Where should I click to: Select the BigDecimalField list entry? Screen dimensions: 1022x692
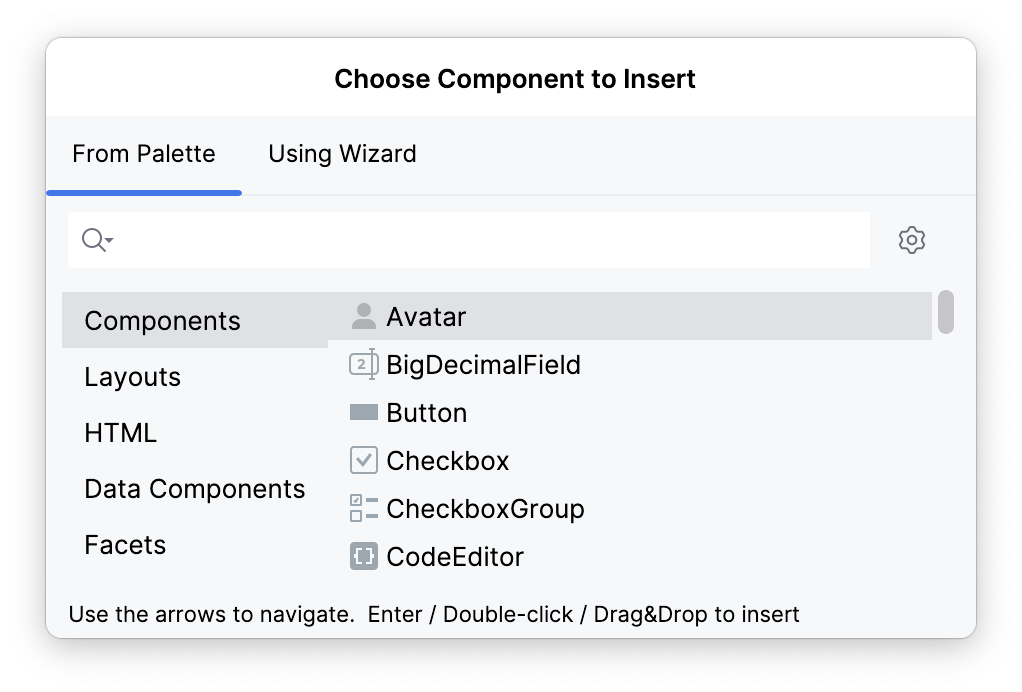[x=483, y=365]
